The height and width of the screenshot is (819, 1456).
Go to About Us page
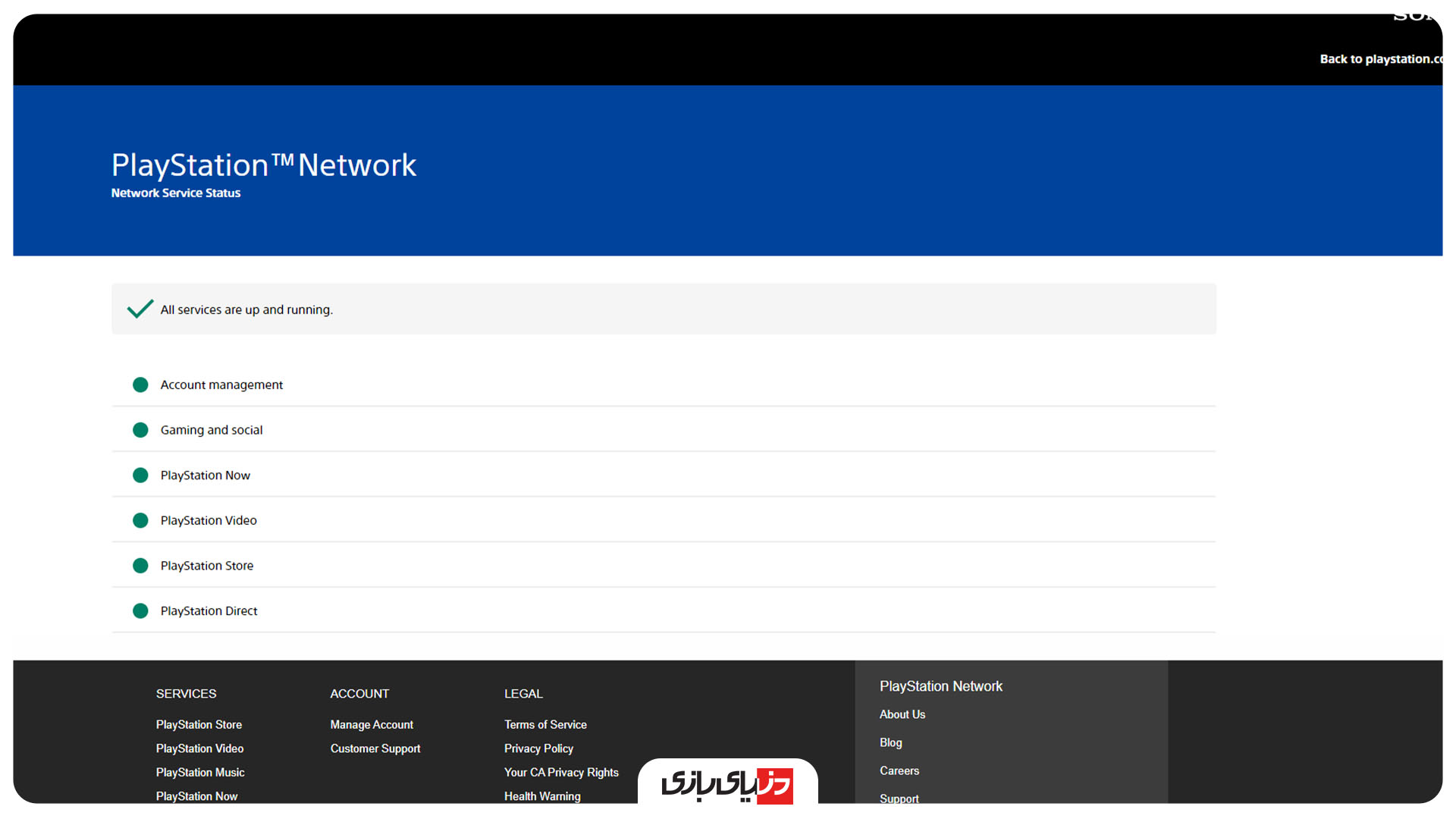pyautogui.click(x=902, y=714)
